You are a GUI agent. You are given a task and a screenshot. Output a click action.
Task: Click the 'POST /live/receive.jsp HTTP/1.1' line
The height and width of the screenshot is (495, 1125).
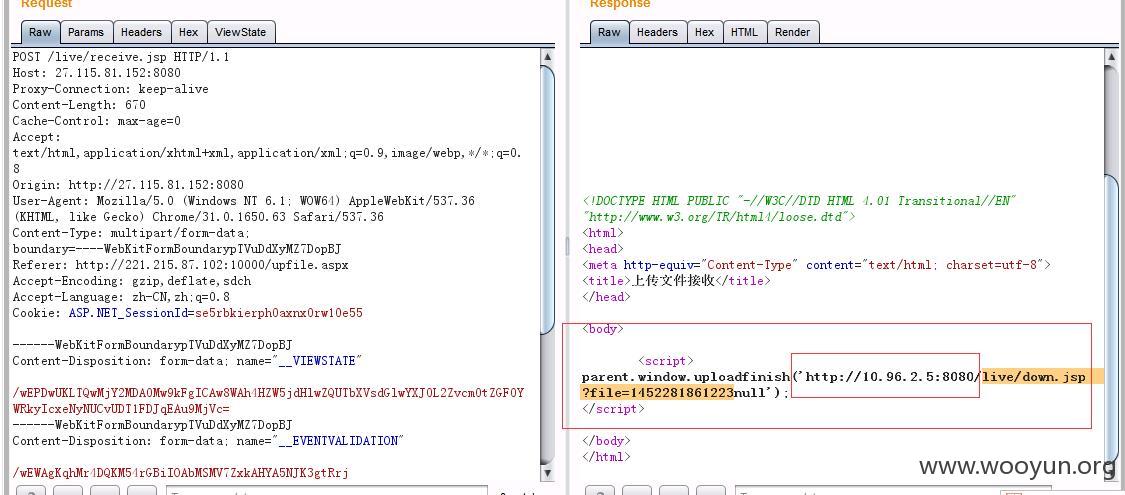pos(121,57)
